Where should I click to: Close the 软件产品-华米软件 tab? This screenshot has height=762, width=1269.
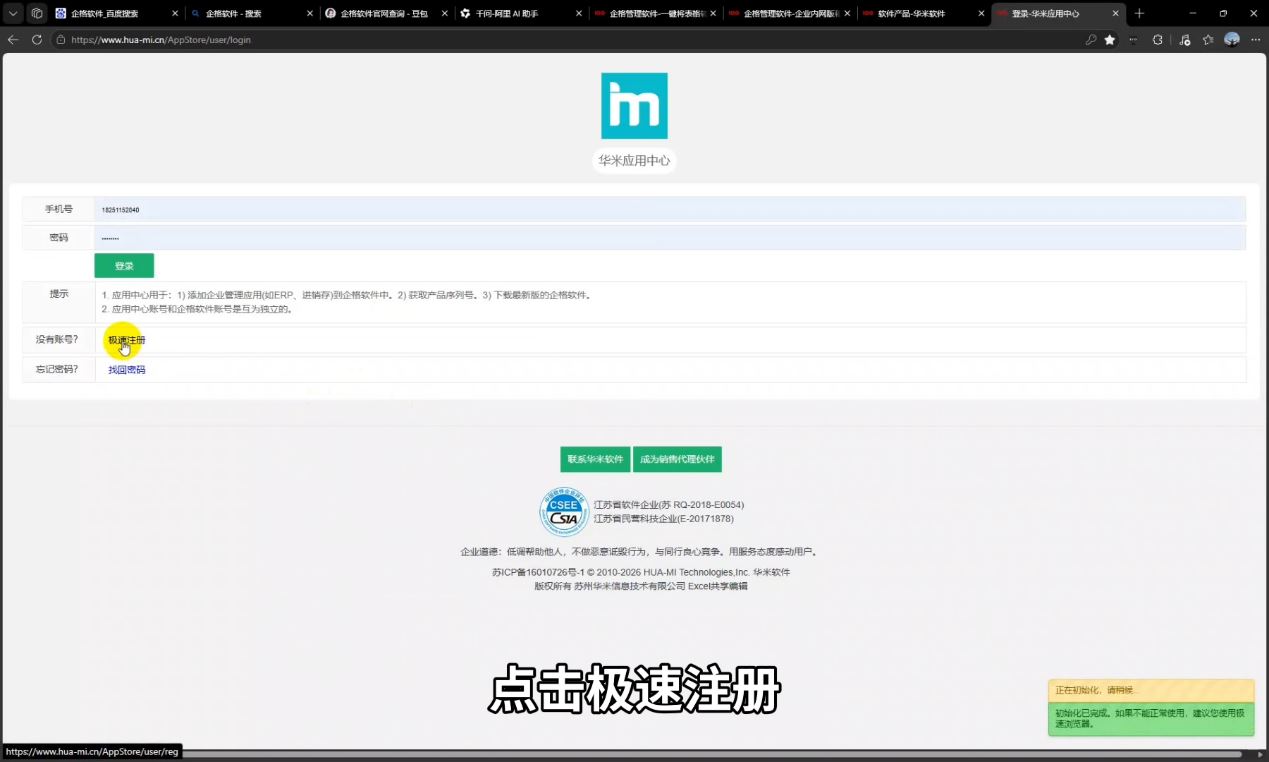click(982, 14)
